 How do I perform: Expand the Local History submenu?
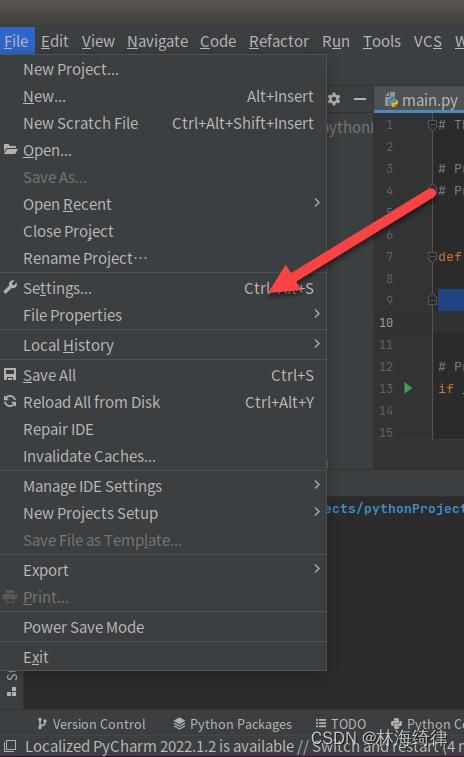click(163, 345)
